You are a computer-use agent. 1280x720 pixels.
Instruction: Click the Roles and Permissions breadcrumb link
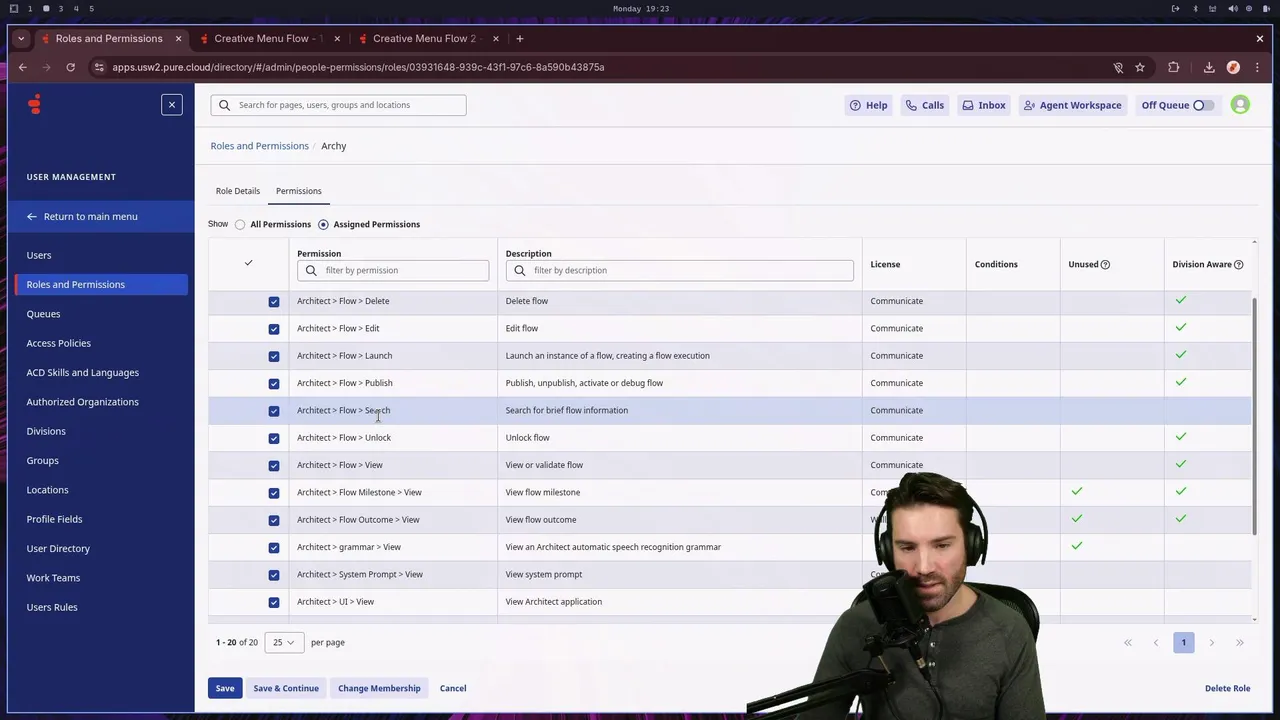[x=260, y=146]
